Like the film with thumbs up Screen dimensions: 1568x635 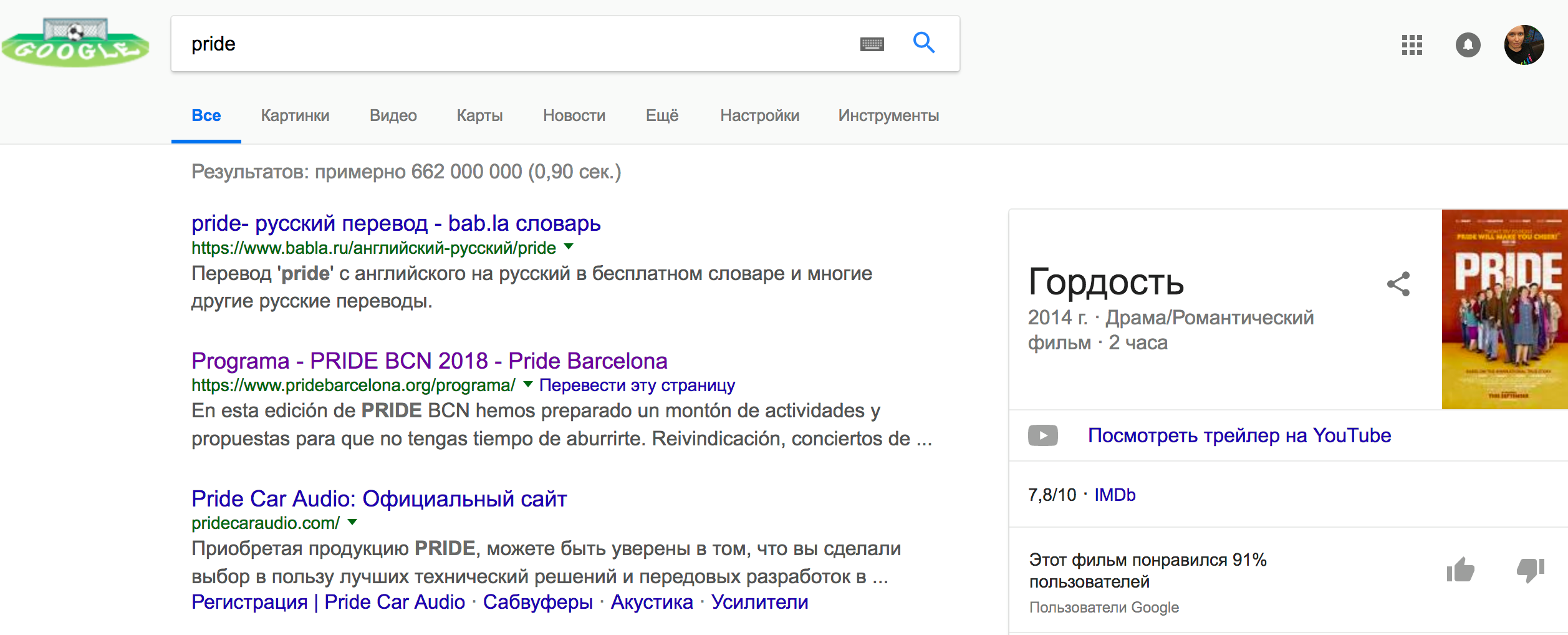[1460, 570]
